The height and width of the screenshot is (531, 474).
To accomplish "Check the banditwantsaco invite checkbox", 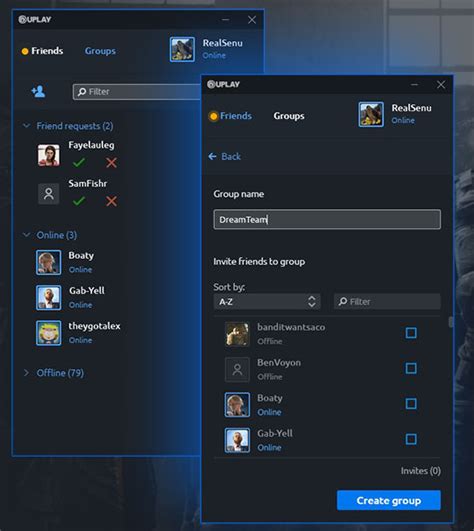I will click(411, 333).
